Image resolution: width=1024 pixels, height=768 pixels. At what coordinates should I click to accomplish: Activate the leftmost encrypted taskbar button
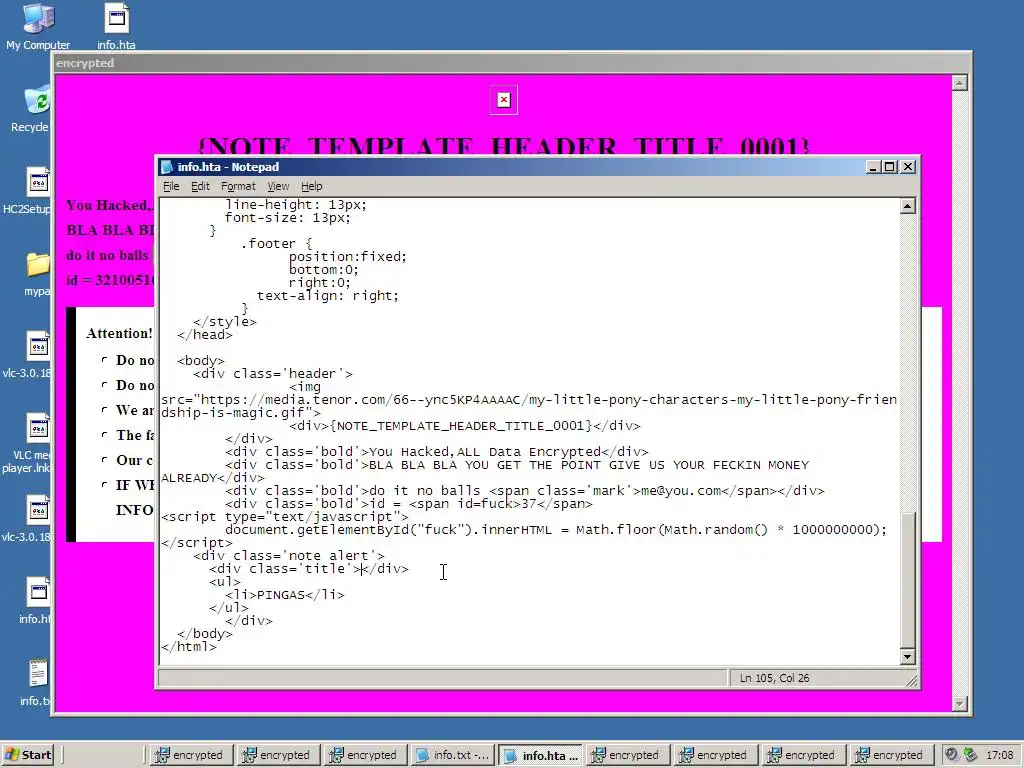189,755
